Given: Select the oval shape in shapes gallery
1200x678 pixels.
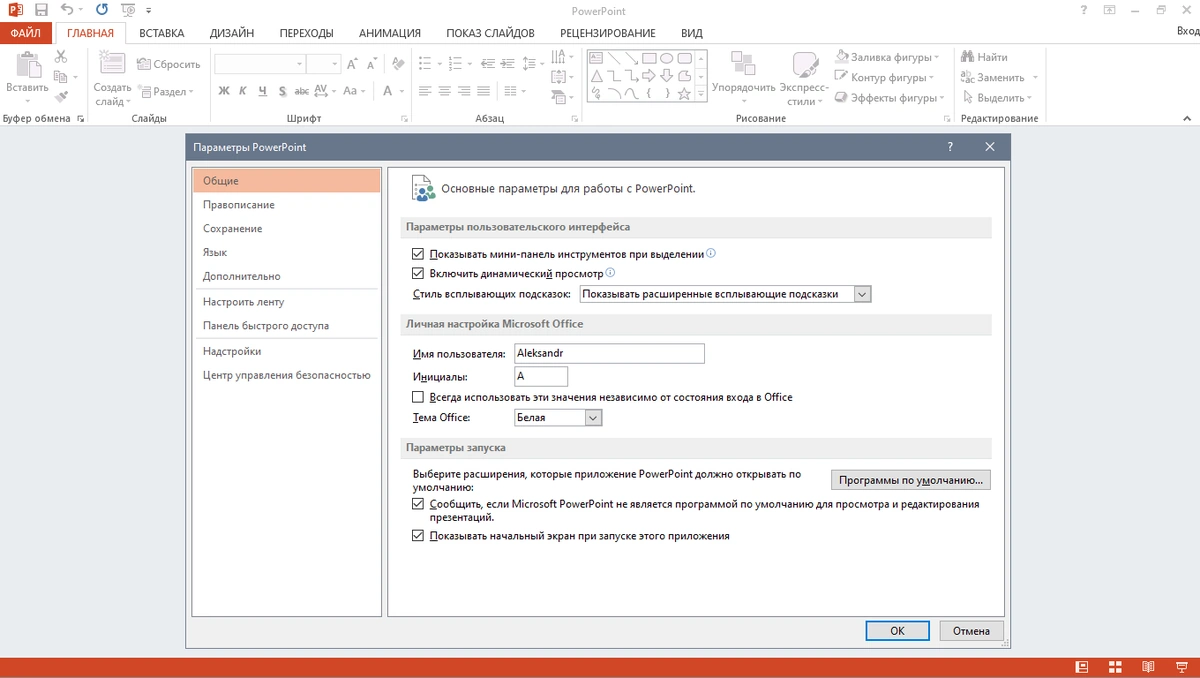Looking at the screenshot, I should tap(665, 58).
